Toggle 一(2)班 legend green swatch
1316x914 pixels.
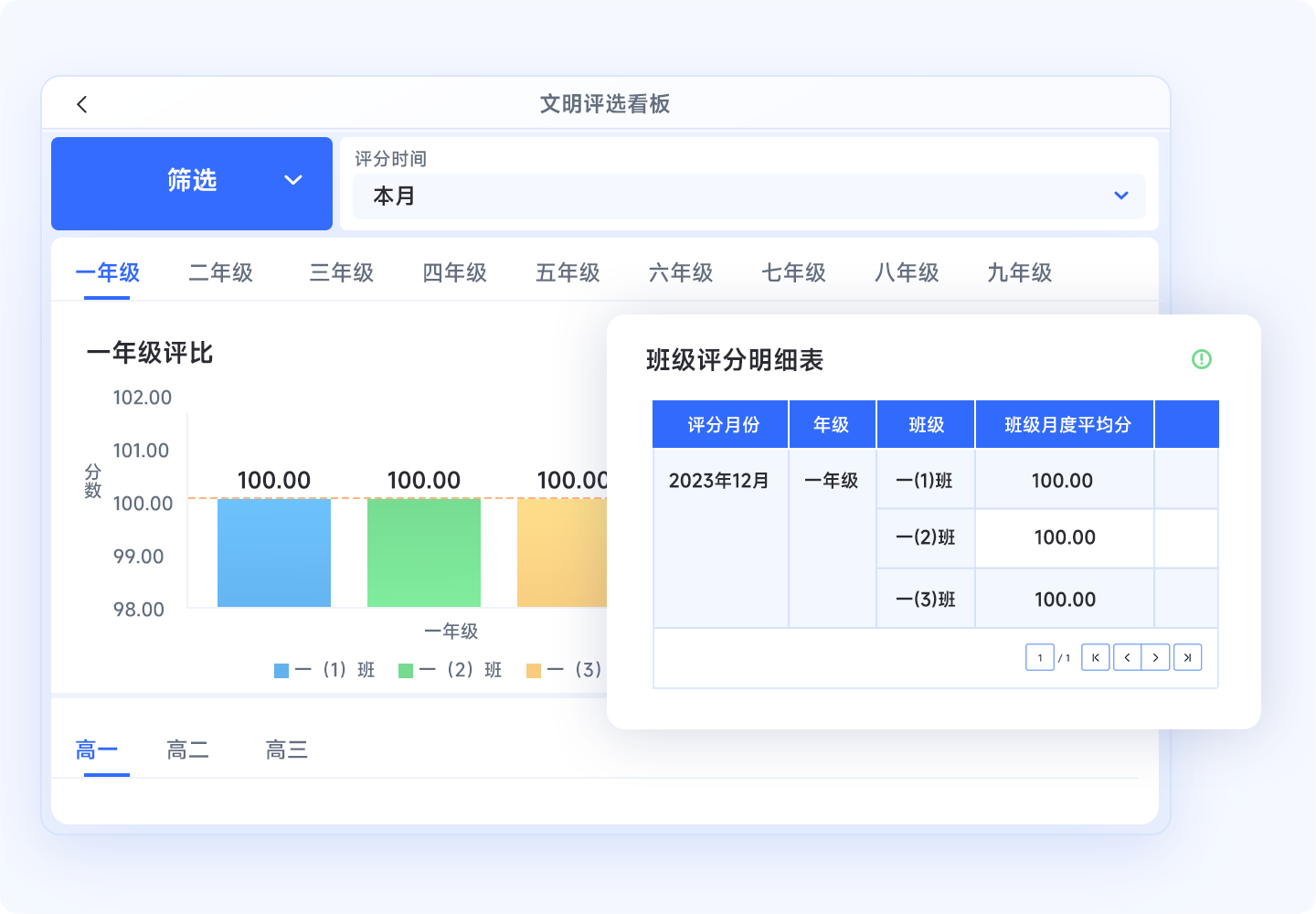(x=406, y=671)
